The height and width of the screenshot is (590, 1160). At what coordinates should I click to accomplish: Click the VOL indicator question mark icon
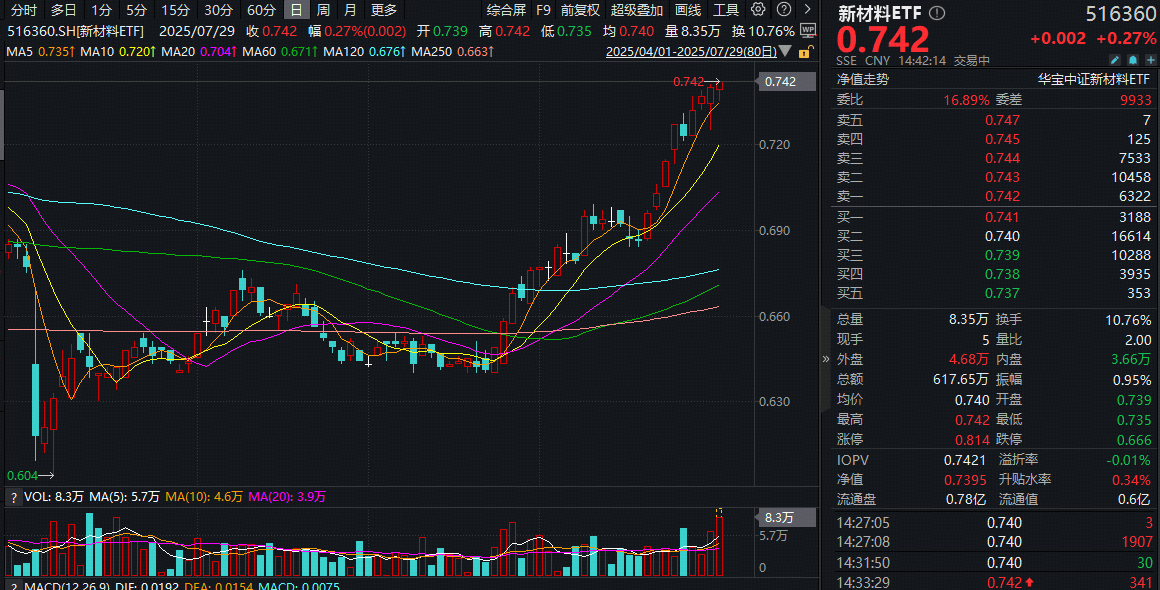(13, 498)
